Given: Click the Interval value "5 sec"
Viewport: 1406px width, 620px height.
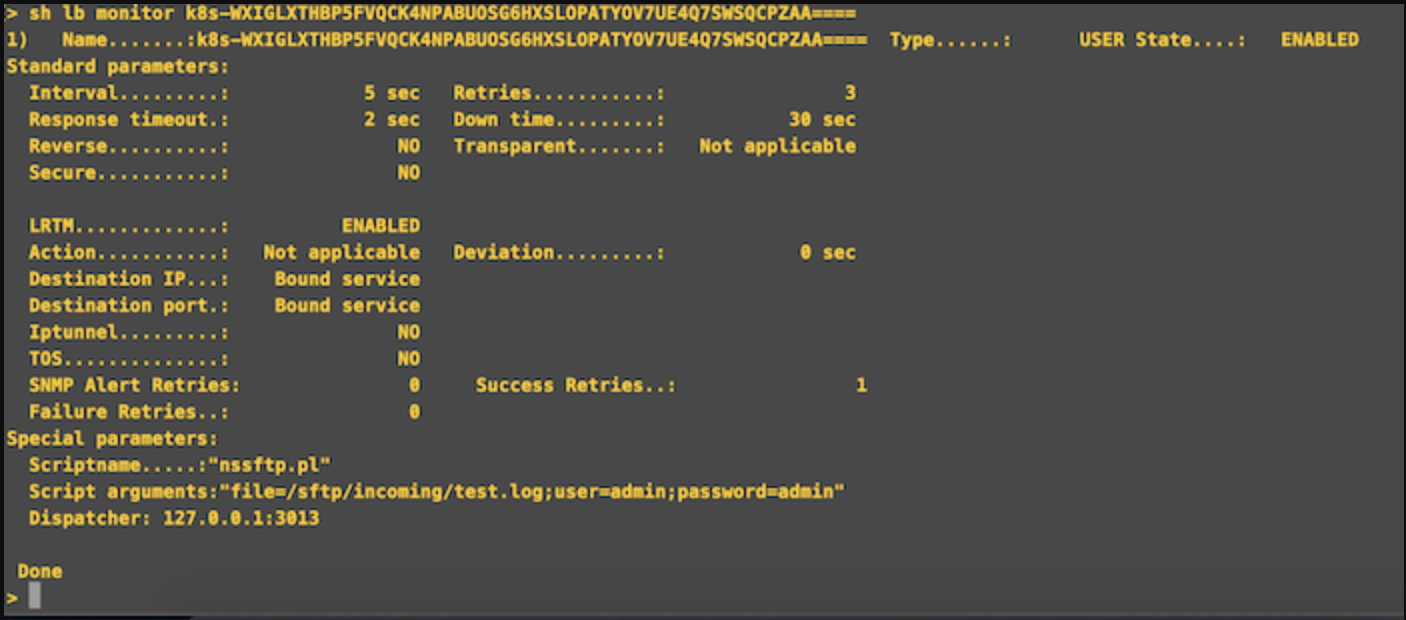Looking at the screenshot, I should (x=392, y=93).
